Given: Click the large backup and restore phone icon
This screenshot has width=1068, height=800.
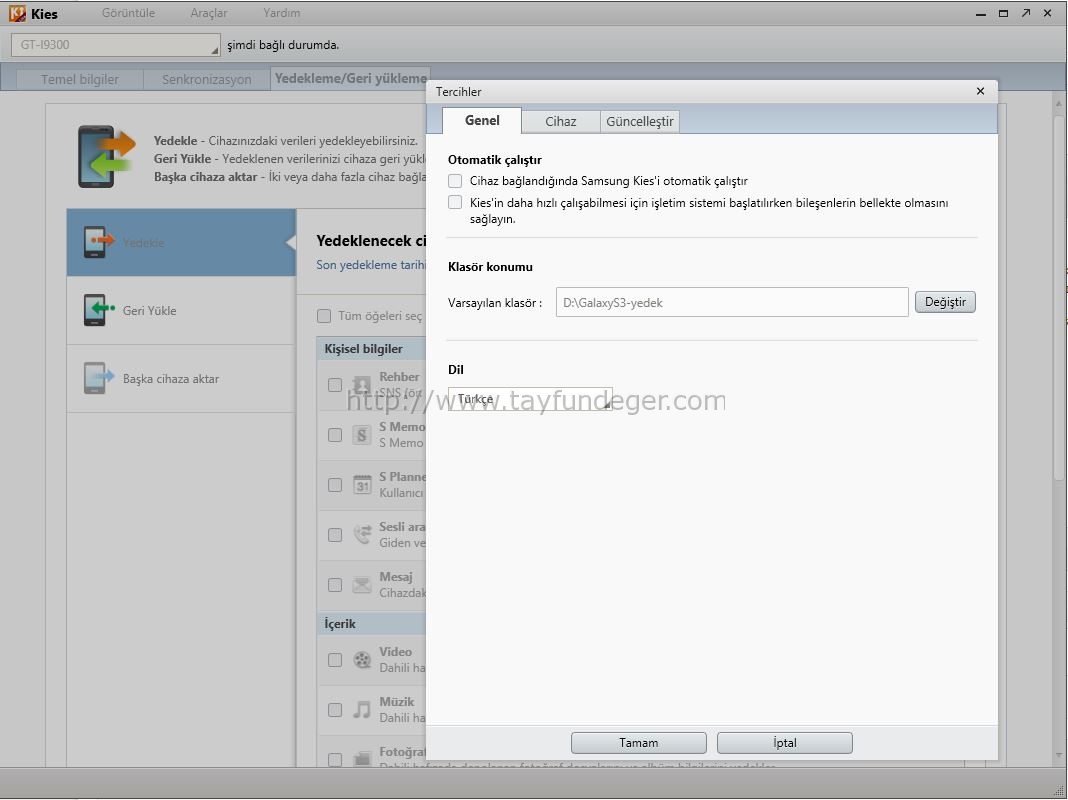Looking at the screenshot, I should (x=106, y=157).
